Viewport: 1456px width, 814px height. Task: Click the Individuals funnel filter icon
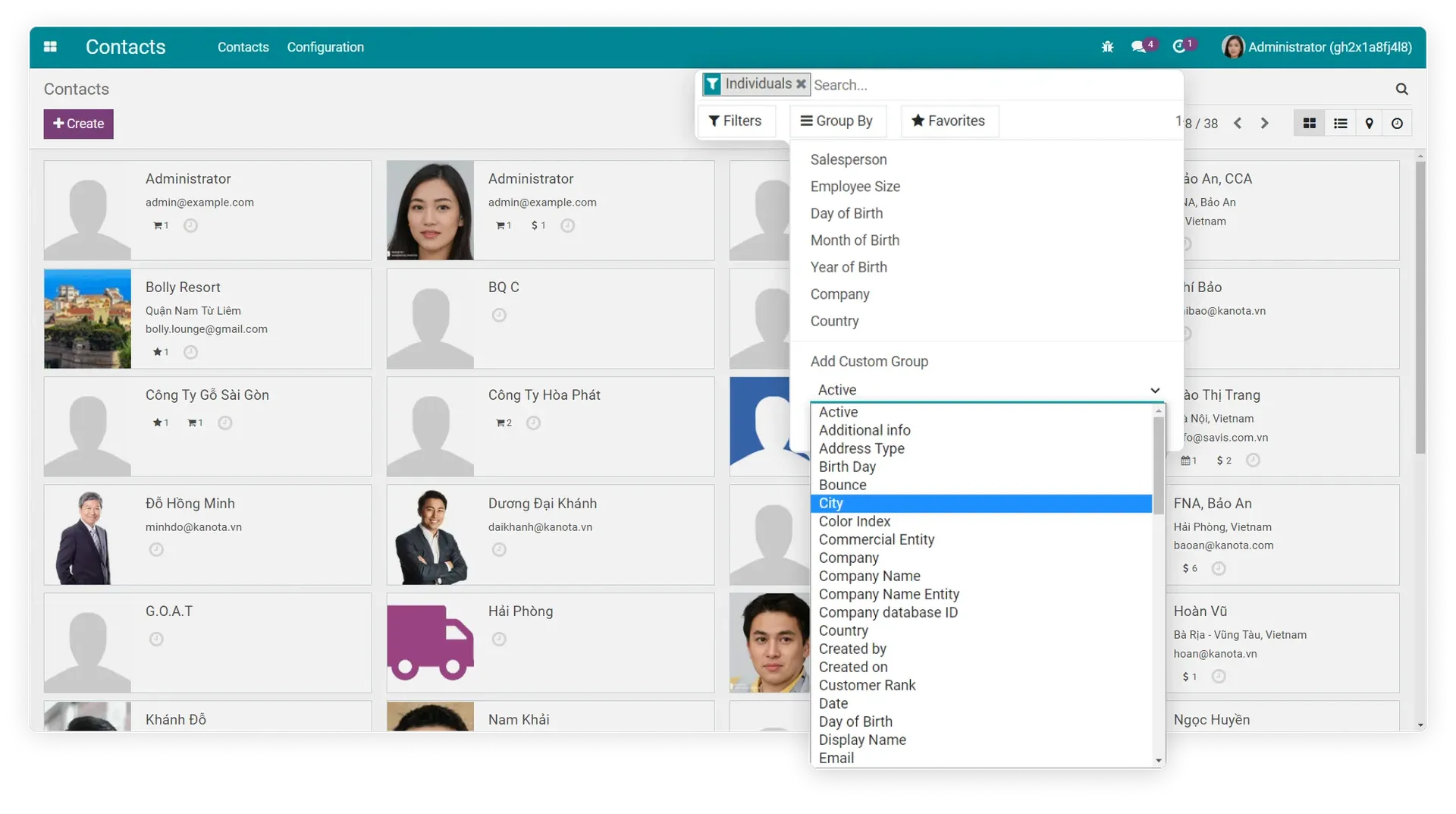point(712,83)
